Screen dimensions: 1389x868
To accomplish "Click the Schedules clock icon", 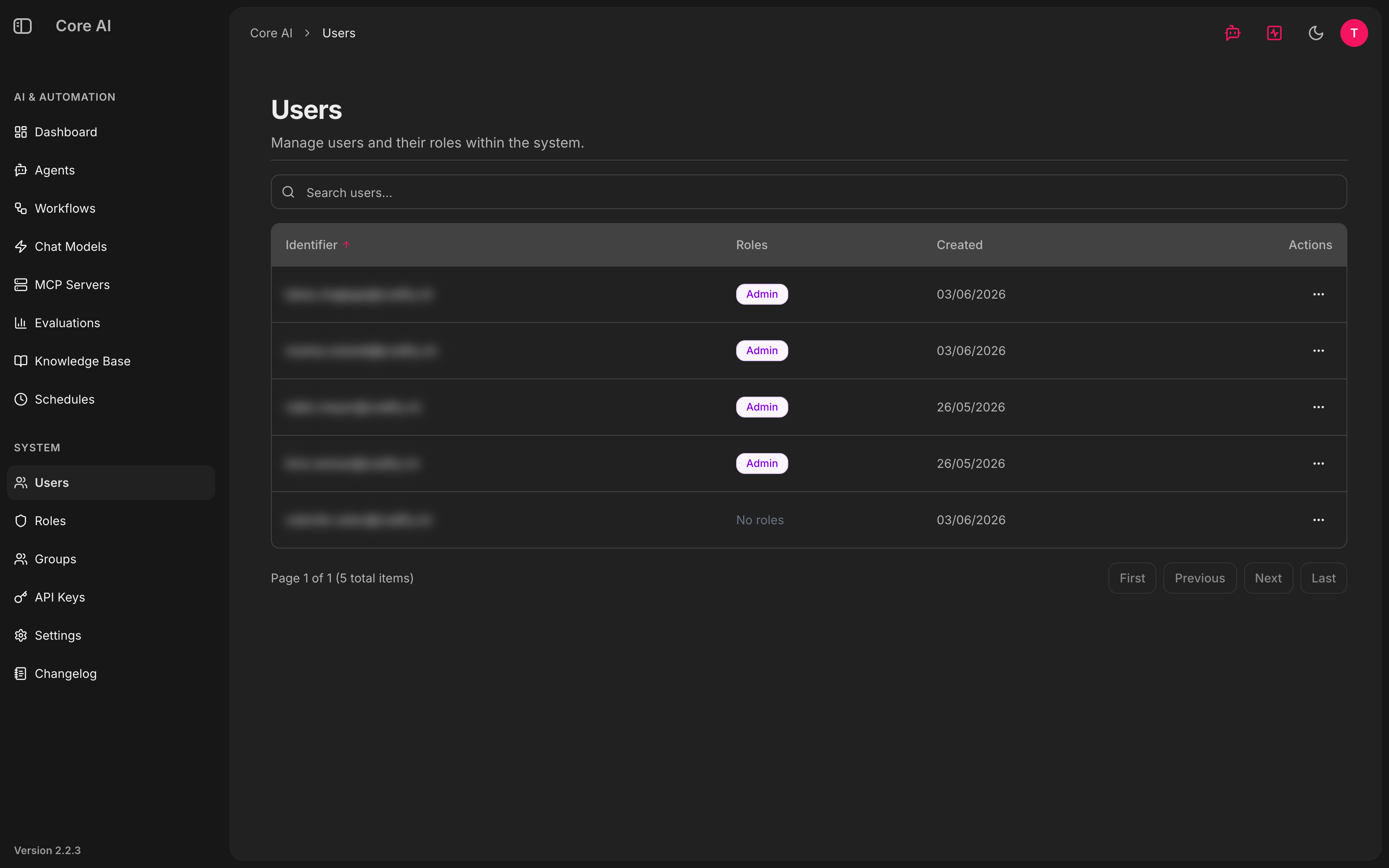I will pyautogui.click(x=21, y=400).
